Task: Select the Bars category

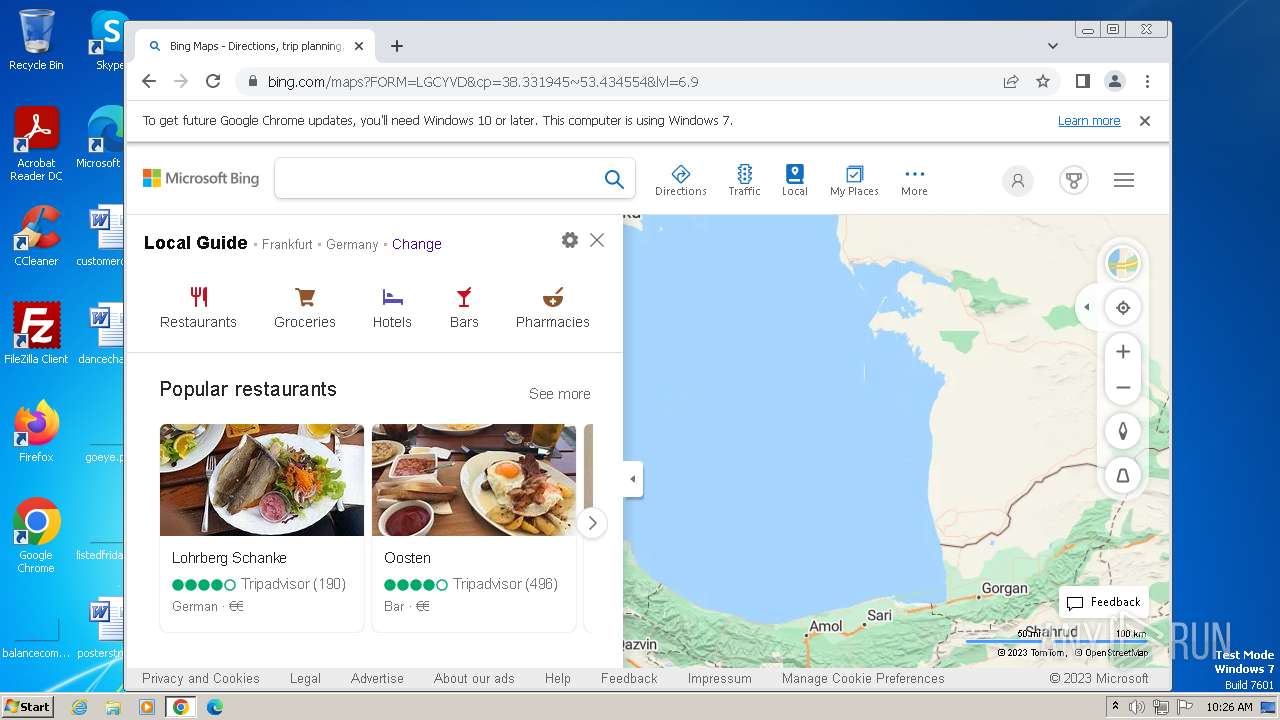Action: pos(464,308)
